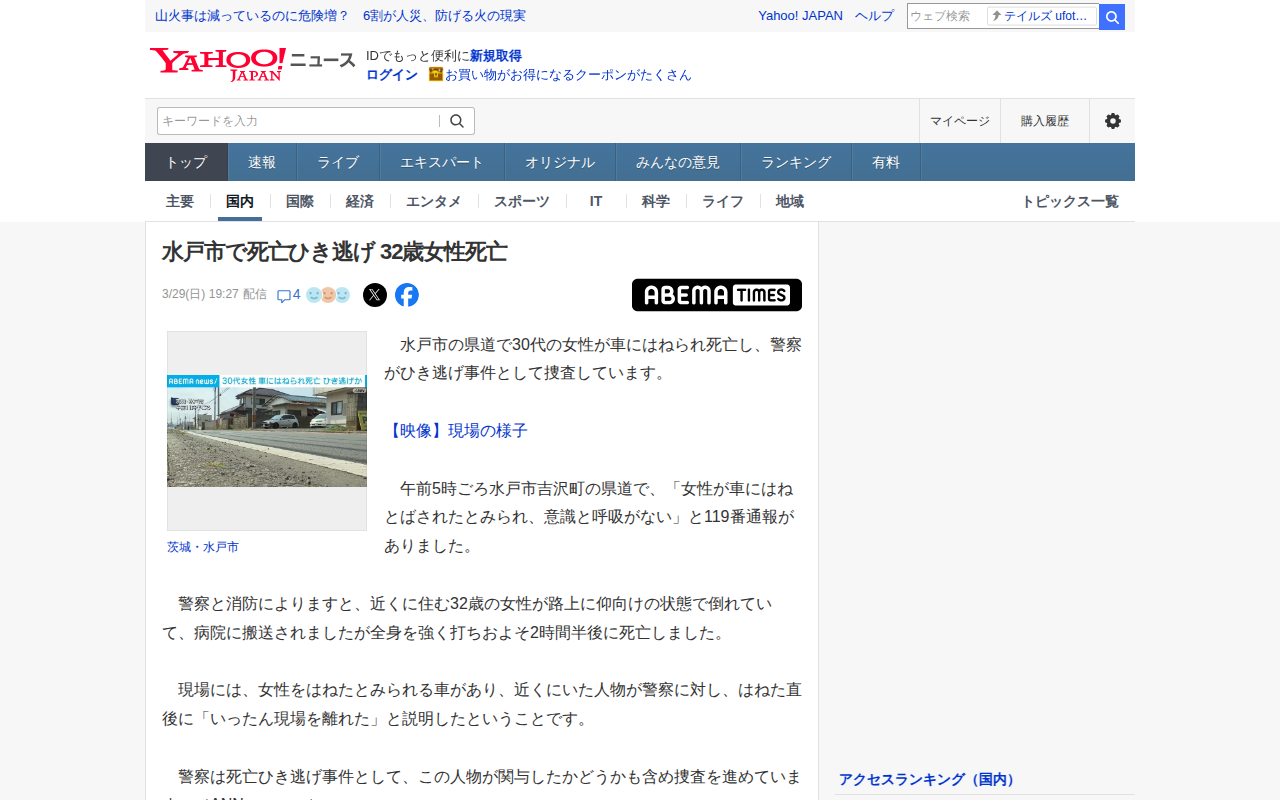The width and height of the screenshot is (1280, 800).
Task: Switch to the 国際 category
Action: tap(300, 201)
